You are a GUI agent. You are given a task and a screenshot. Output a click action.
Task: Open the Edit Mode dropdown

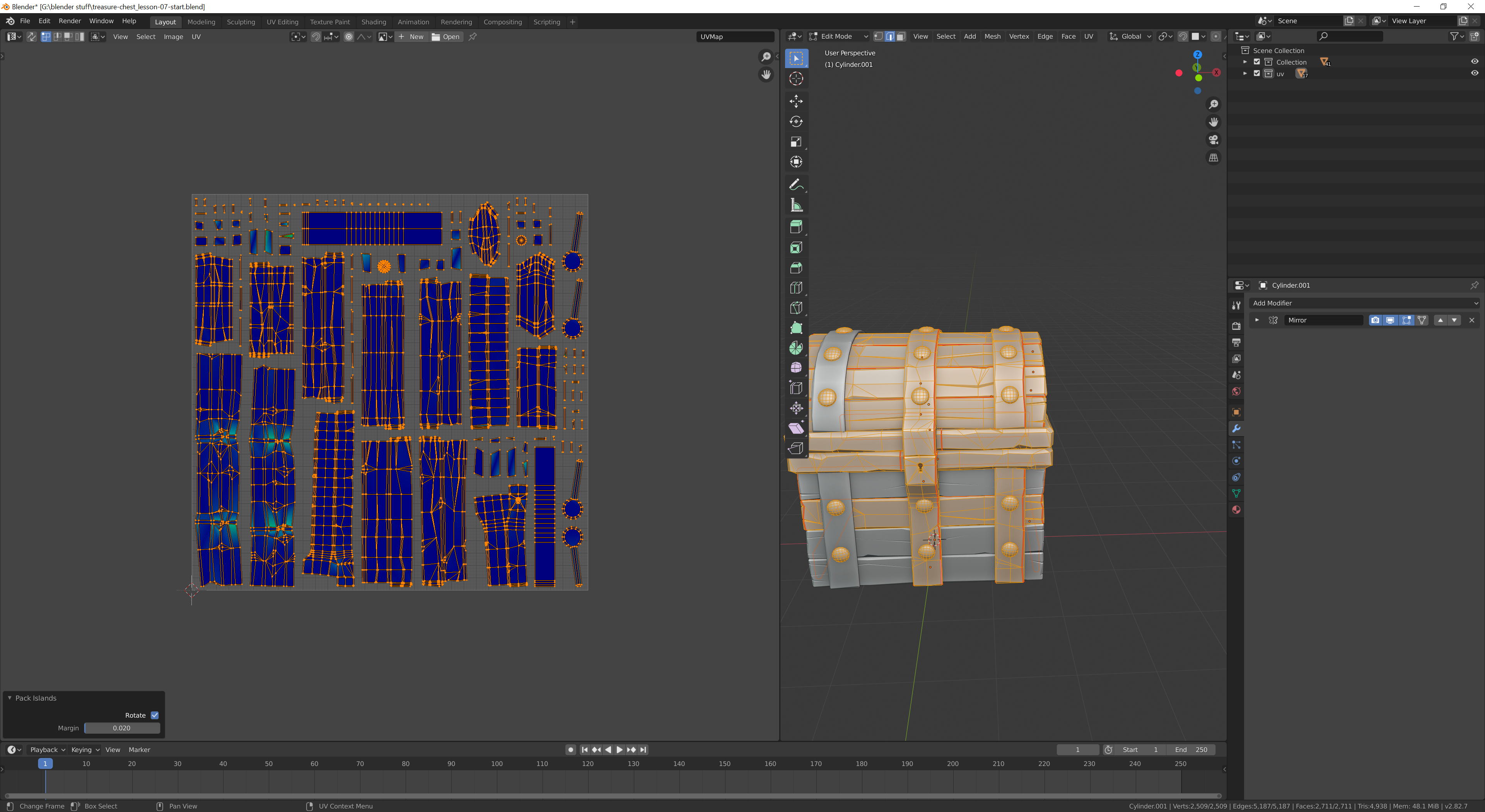[x=838, y=36]
